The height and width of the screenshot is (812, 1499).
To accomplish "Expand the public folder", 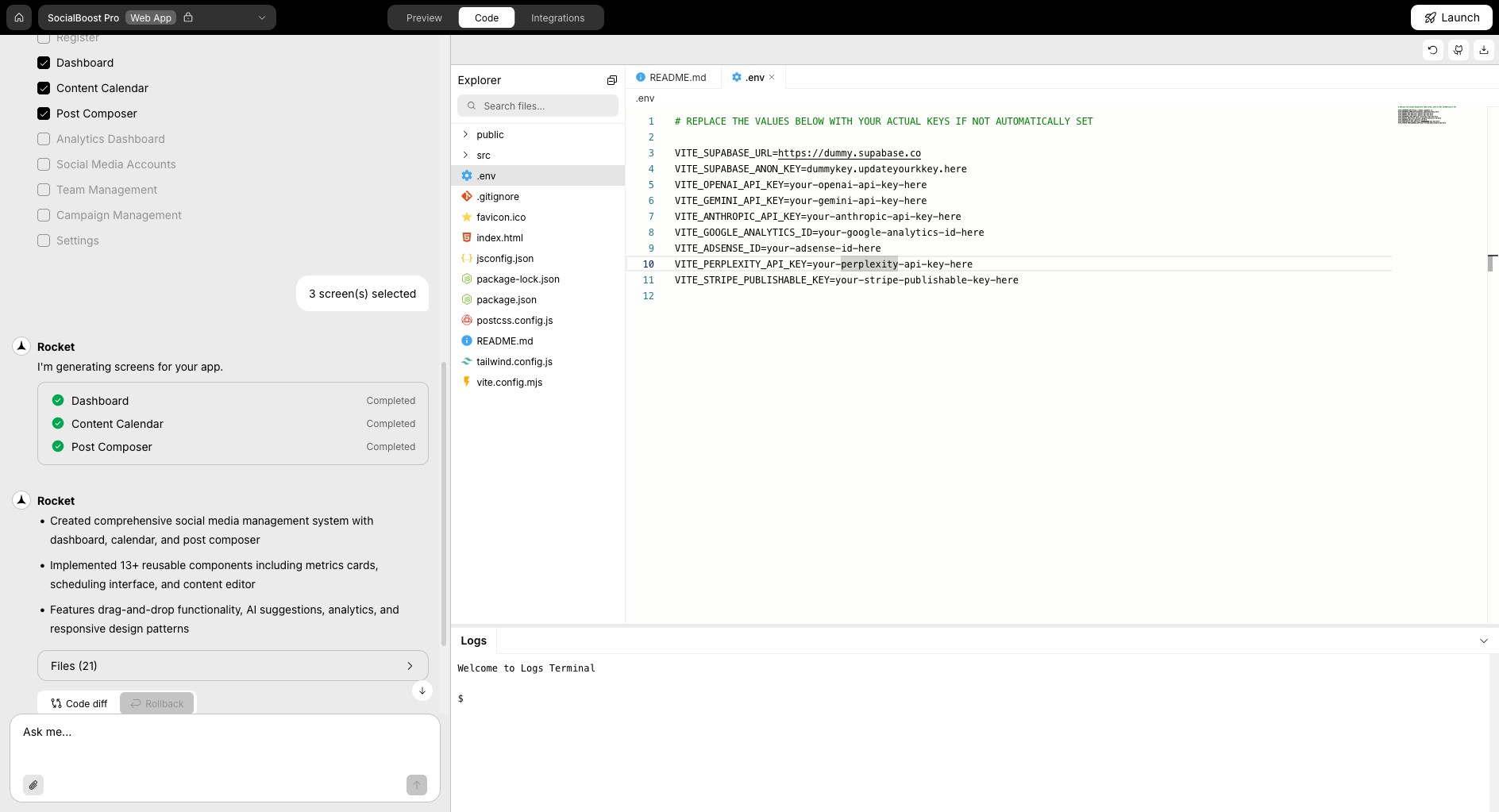I will pos(465,134).
